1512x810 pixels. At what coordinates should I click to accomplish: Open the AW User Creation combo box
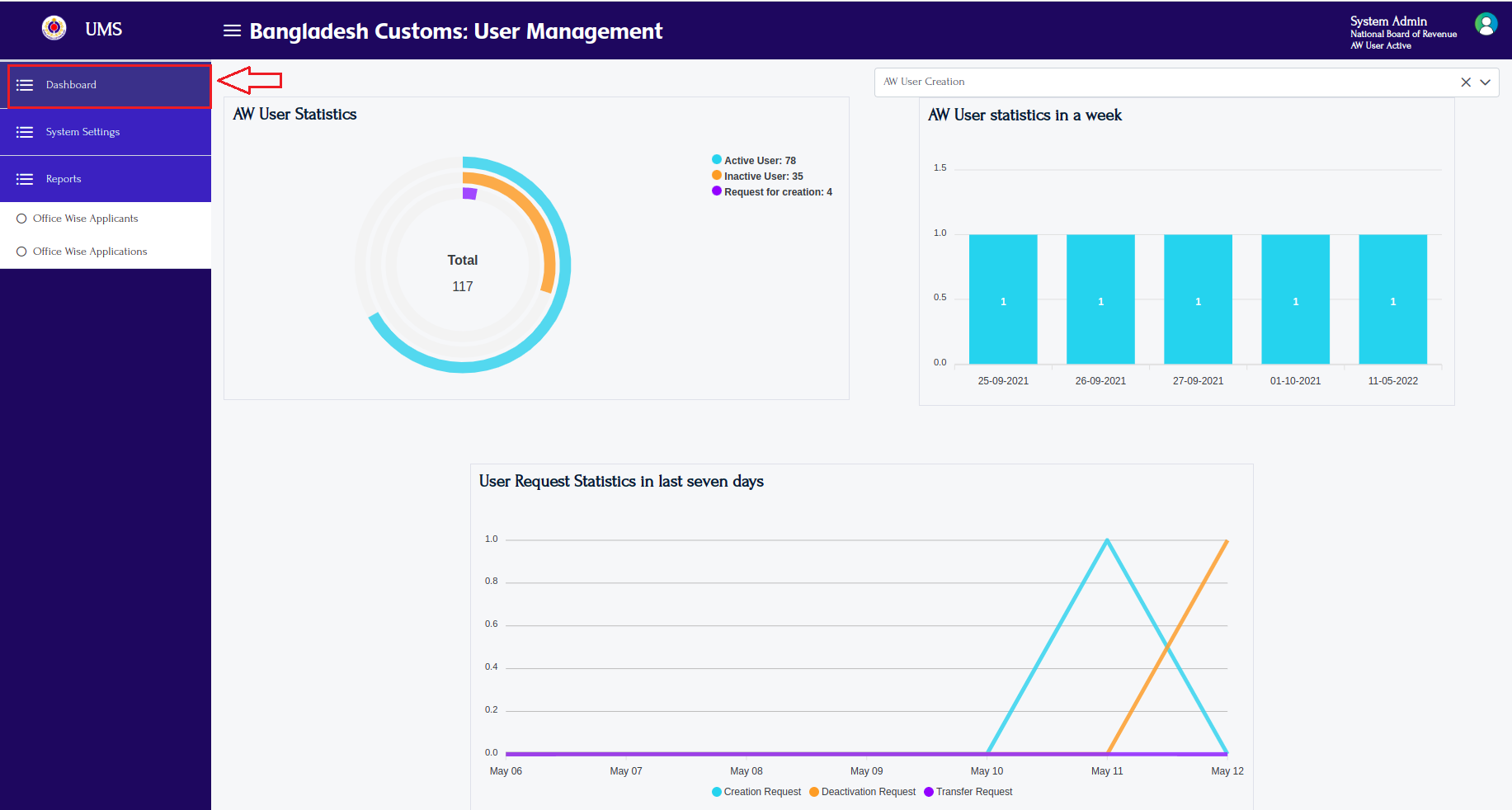pos(1186,82)
